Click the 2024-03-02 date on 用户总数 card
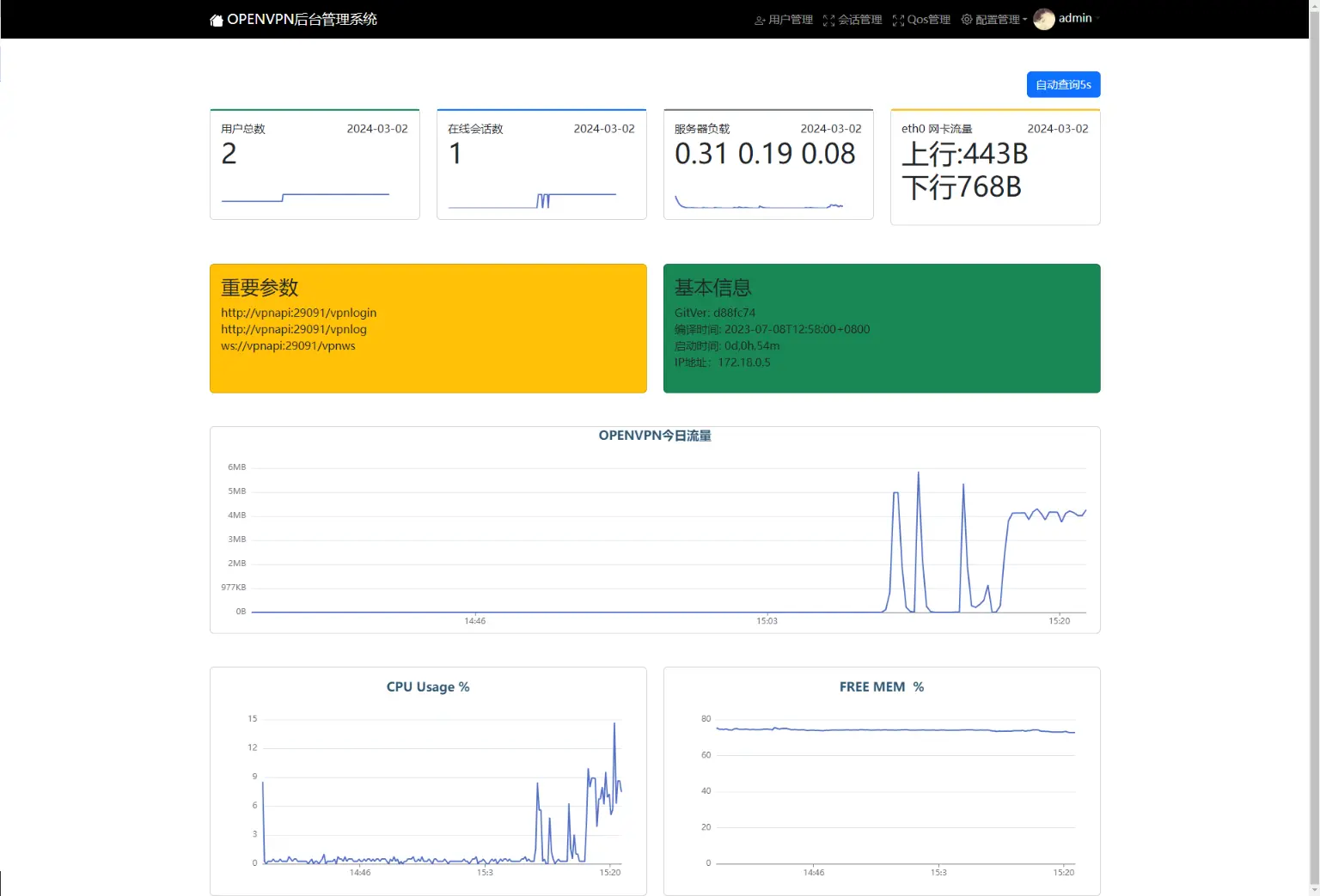This screenshot has height=896, width=1320. click(377, 129)
